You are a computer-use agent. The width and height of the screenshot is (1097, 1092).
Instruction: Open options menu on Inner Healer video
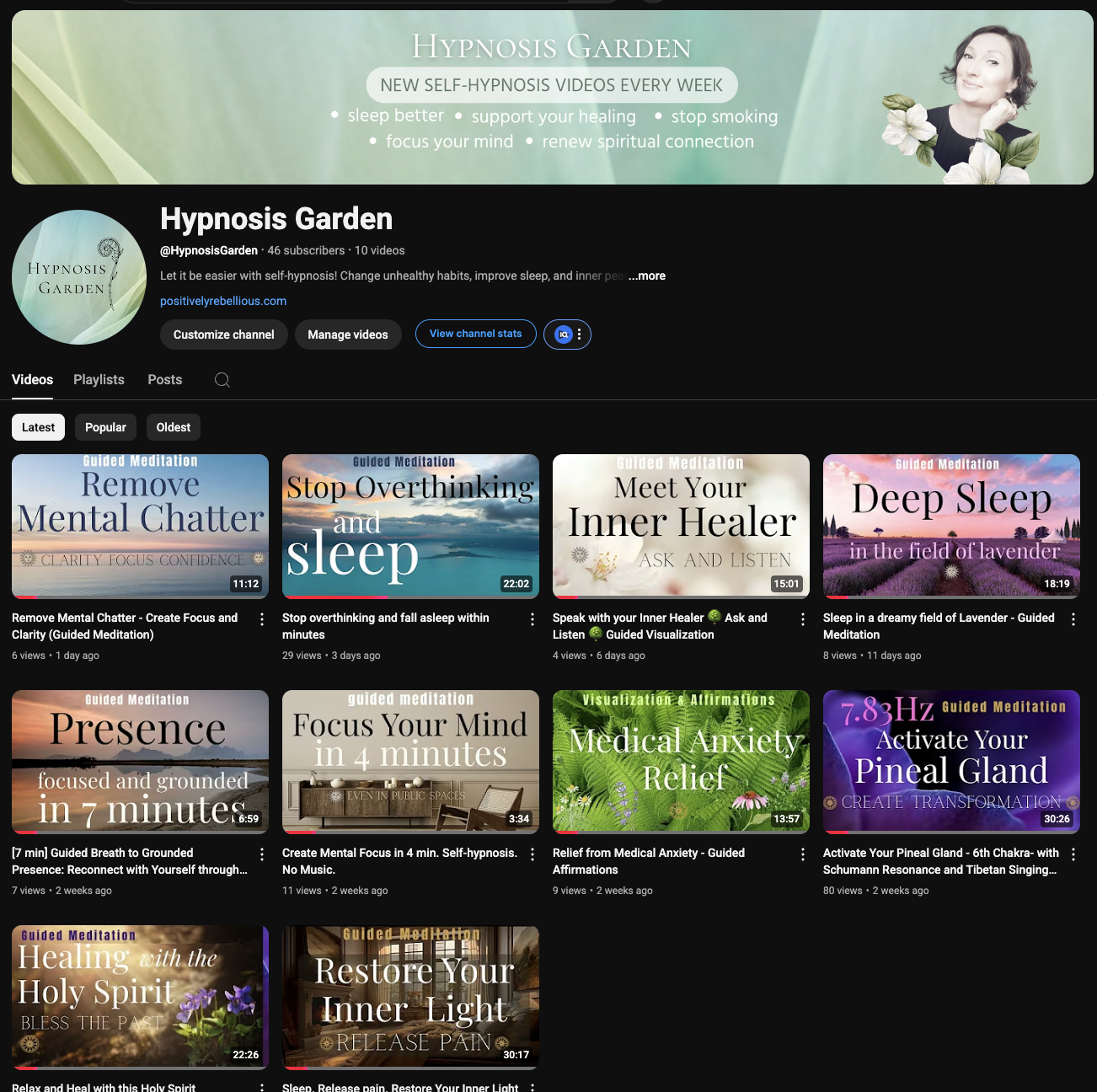pos(802,618)
